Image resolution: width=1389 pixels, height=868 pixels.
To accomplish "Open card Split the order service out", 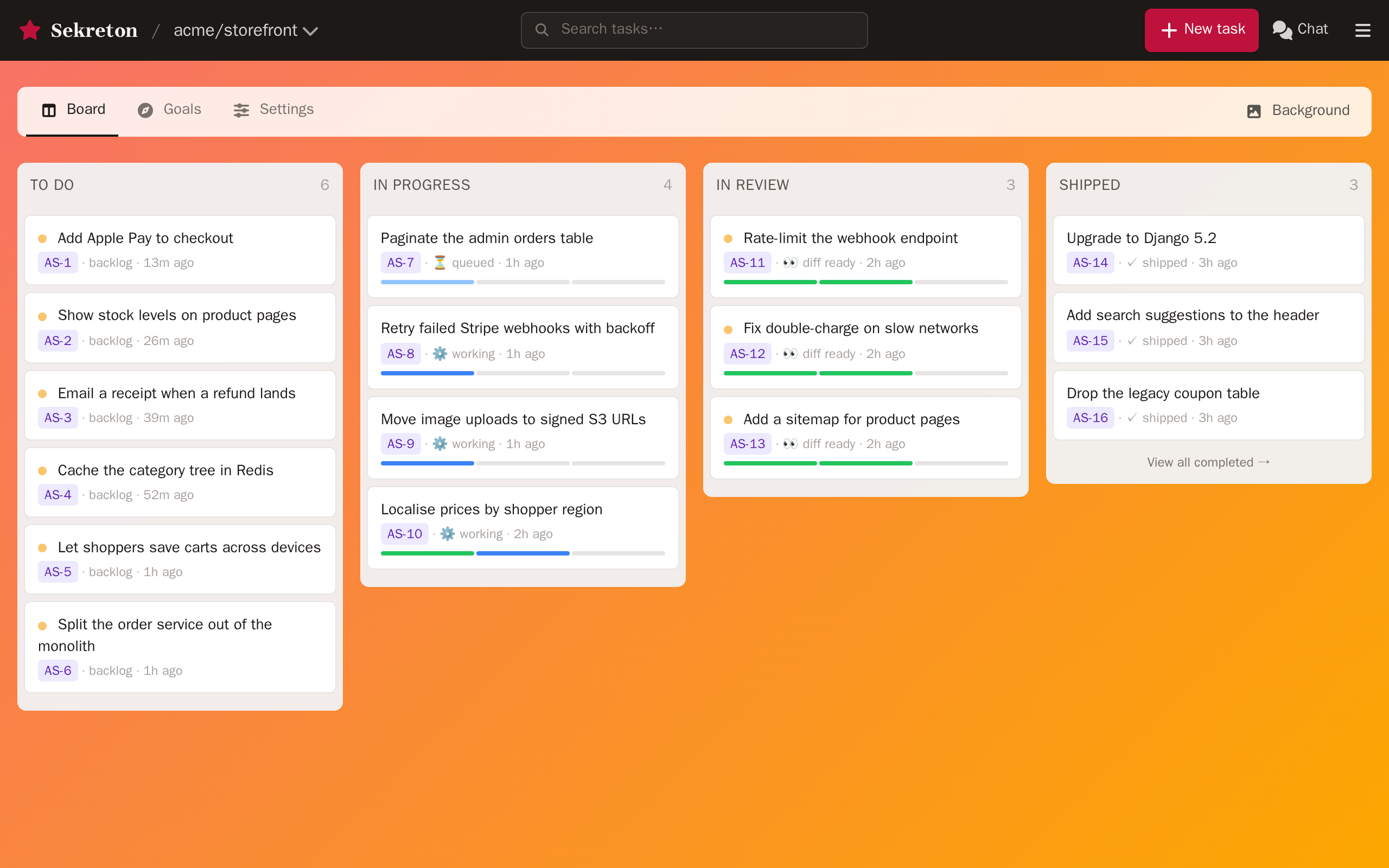I will tap(180, 647).
